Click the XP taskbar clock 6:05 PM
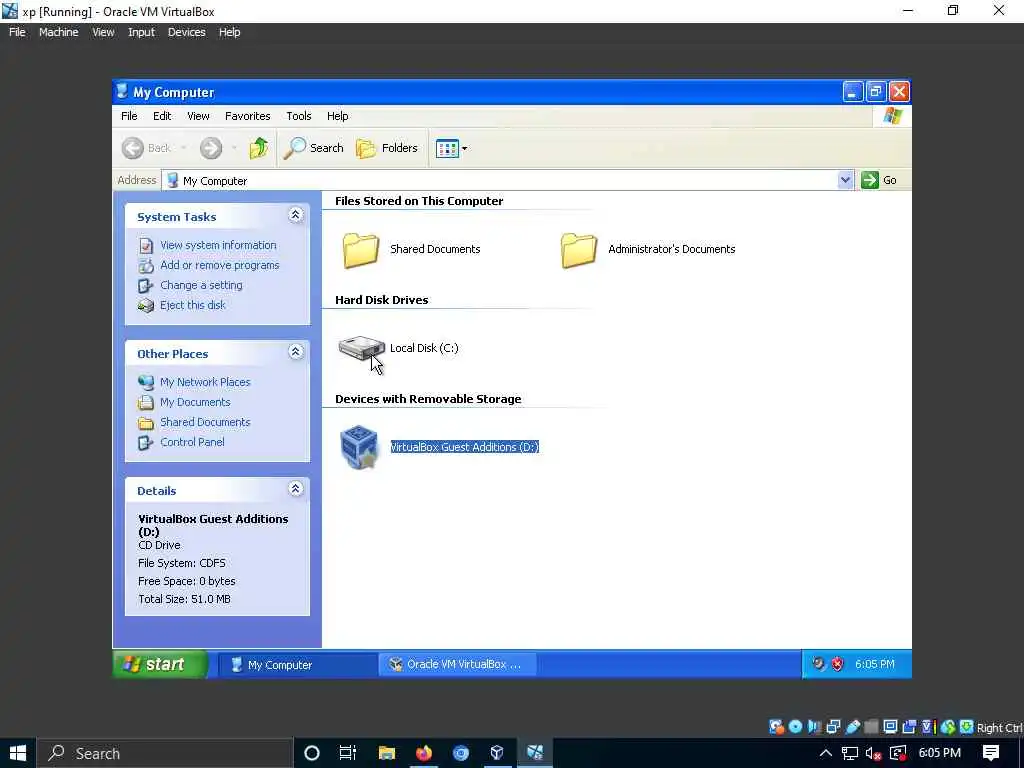The height and width of the screenshot is (768, 1024). point(874,664)
